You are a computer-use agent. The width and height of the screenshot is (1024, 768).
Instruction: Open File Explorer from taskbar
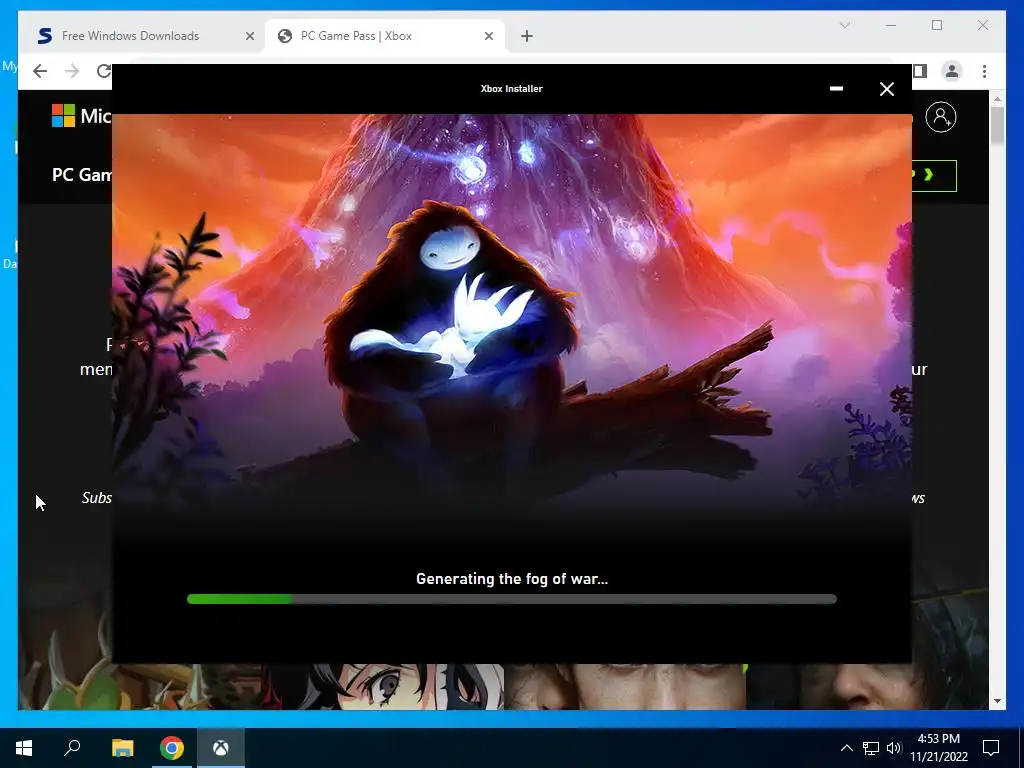tap(122, 748)
